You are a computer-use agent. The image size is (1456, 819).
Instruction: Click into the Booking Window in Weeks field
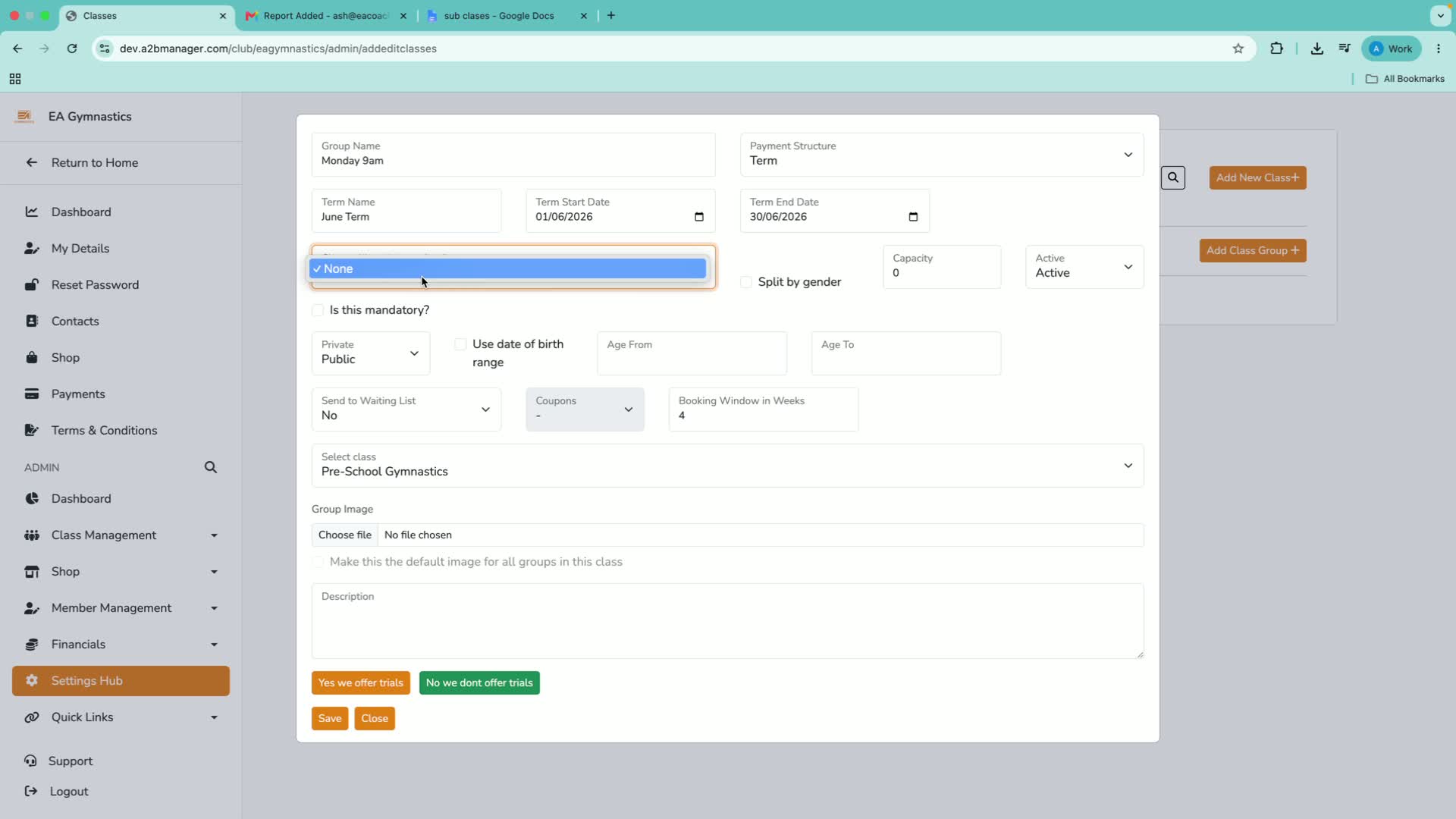764,409
